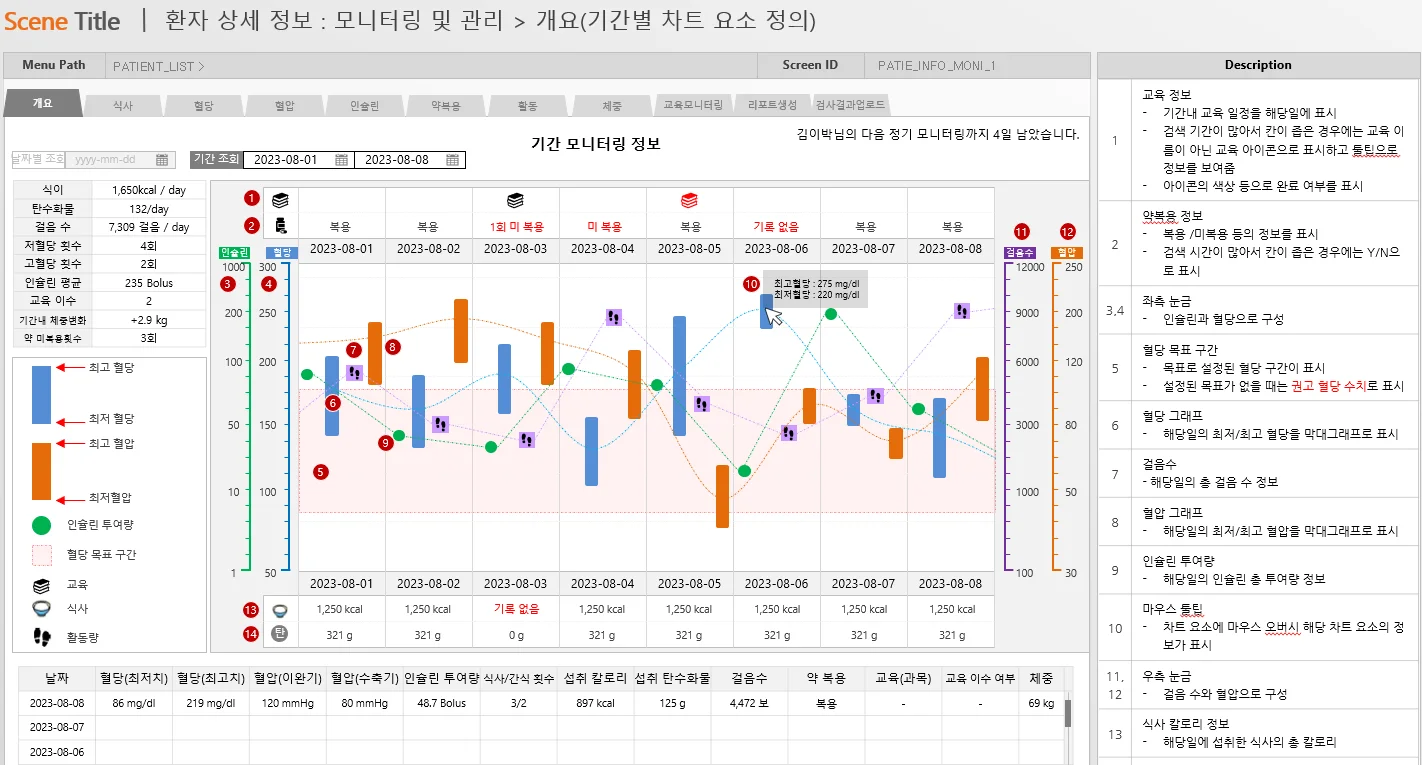This screenshot has width=1422, height=765.
Task: Click the red education icon for 2023-08-05
Action: (x=689, y=201)
